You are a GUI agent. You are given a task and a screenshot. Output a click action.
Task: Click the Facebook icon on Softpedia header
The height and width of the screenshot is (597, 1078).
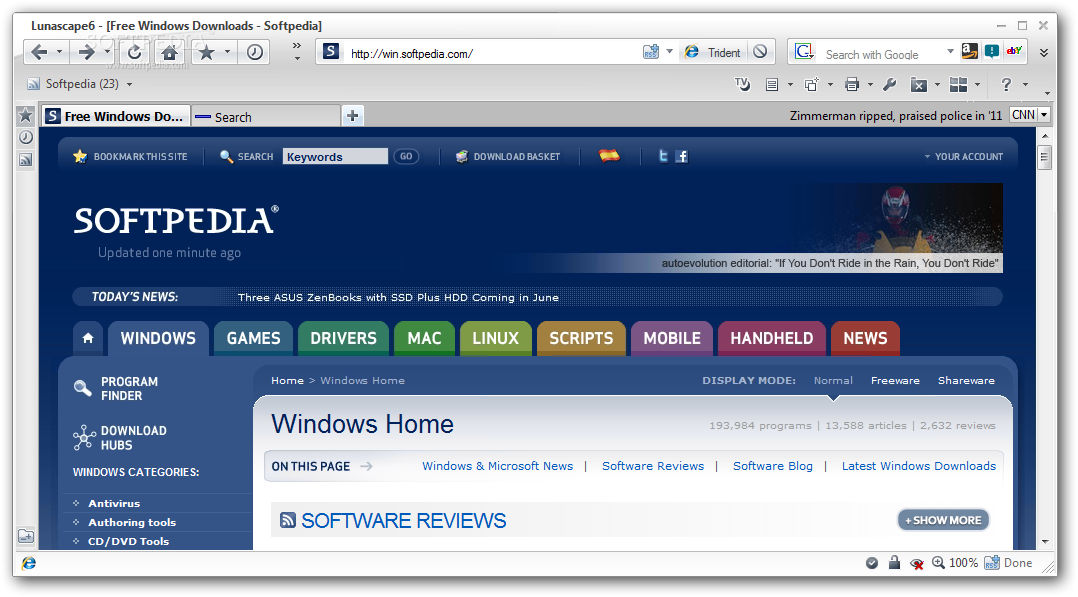coord(681,156)
